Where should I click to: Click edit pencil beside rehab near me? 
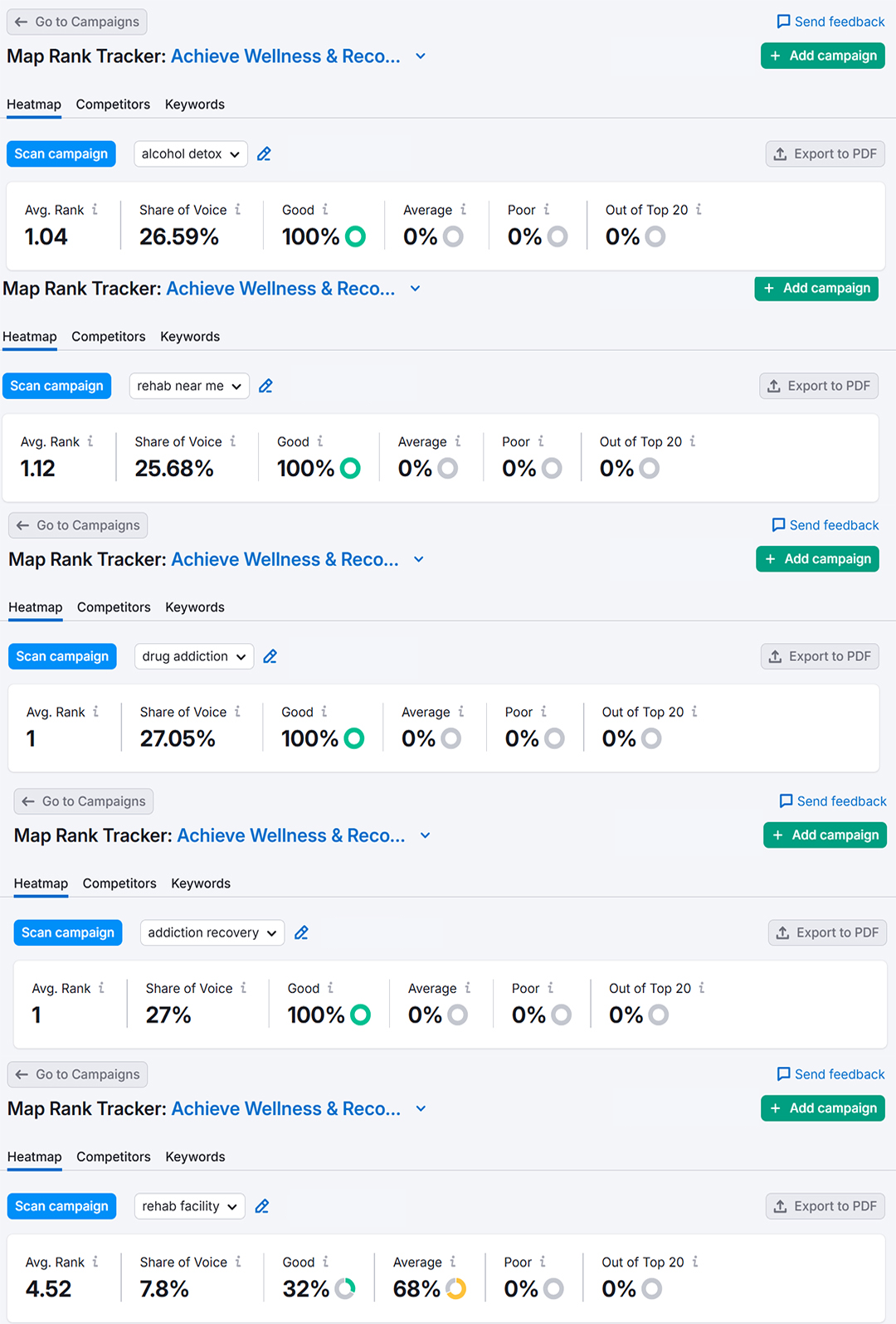click(265, 387)
